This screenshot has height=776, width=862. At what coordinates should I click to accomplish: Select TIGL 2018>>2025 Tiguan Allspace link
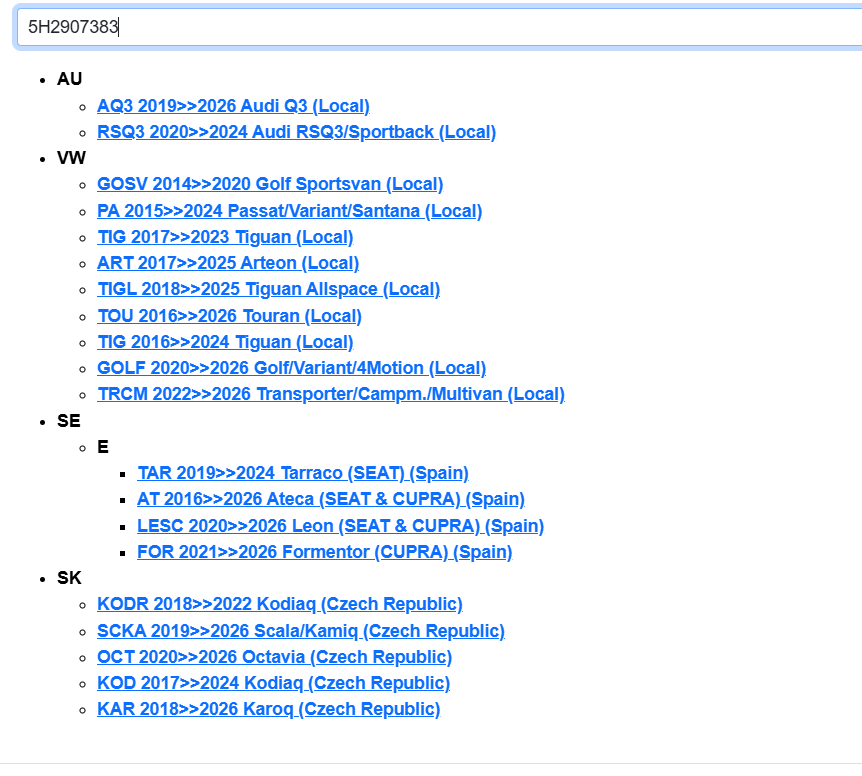click(x=268, y=289)
